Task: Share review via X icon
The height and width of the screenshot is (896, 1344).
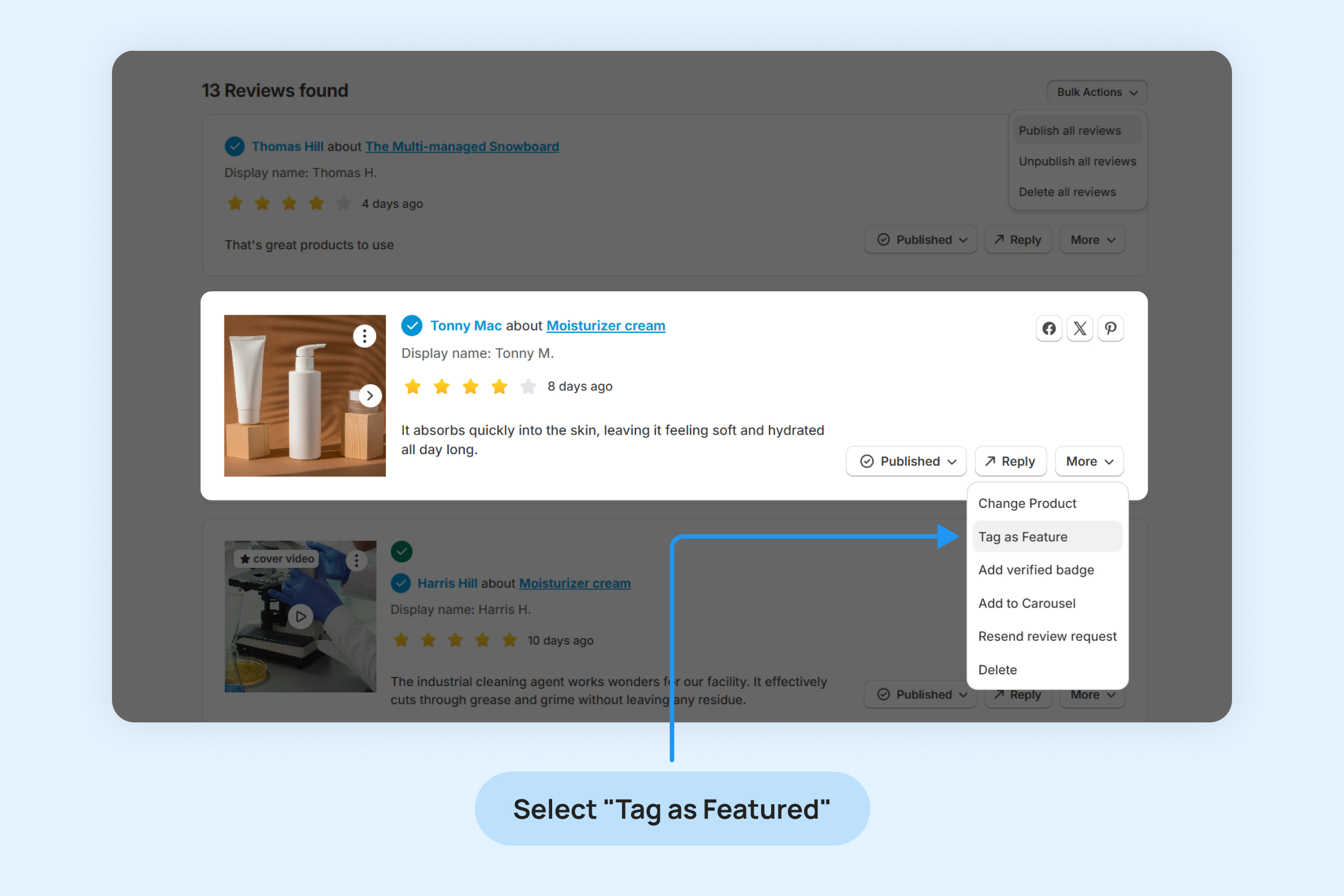Action: point(1080,329)
